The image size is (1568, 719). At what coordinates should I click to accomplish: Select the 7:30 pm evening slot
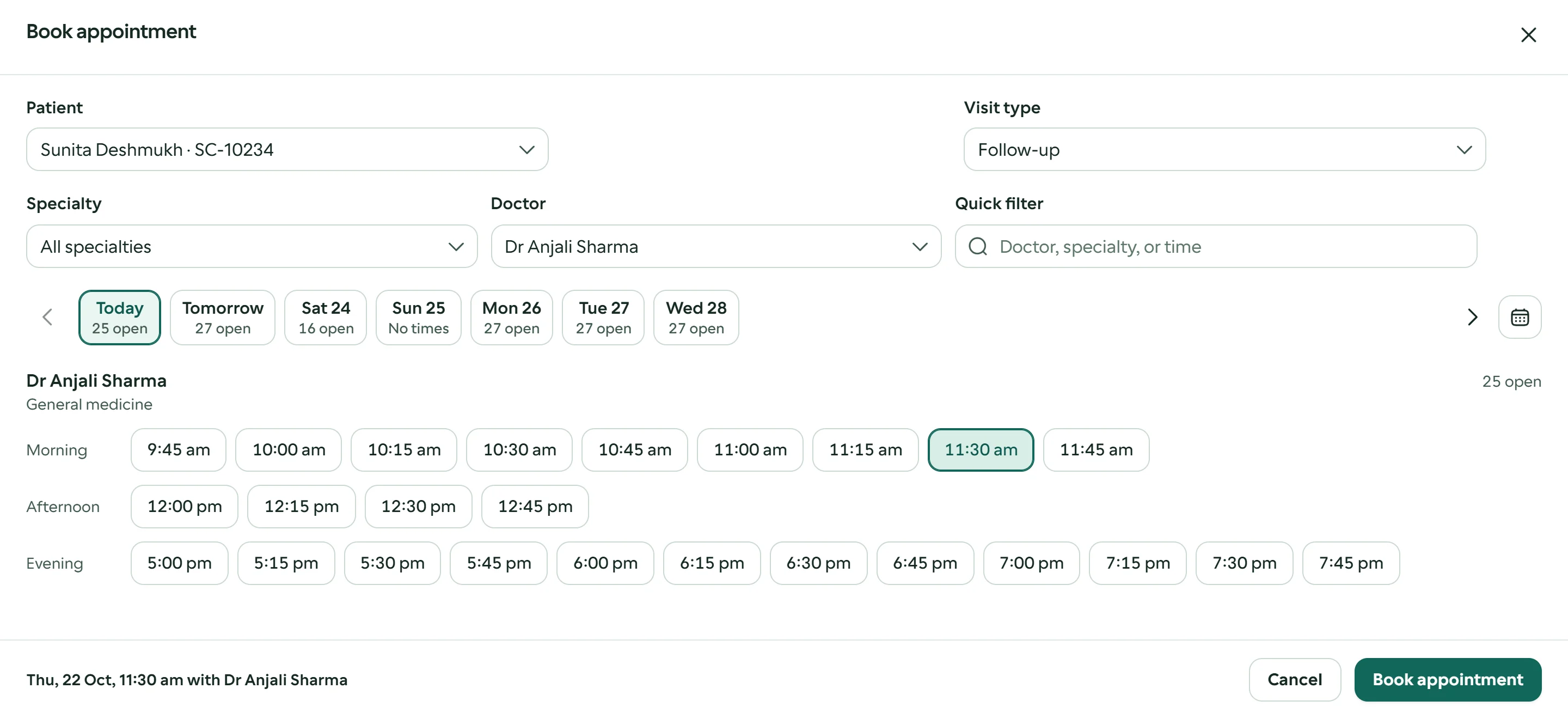[1244, 563]
